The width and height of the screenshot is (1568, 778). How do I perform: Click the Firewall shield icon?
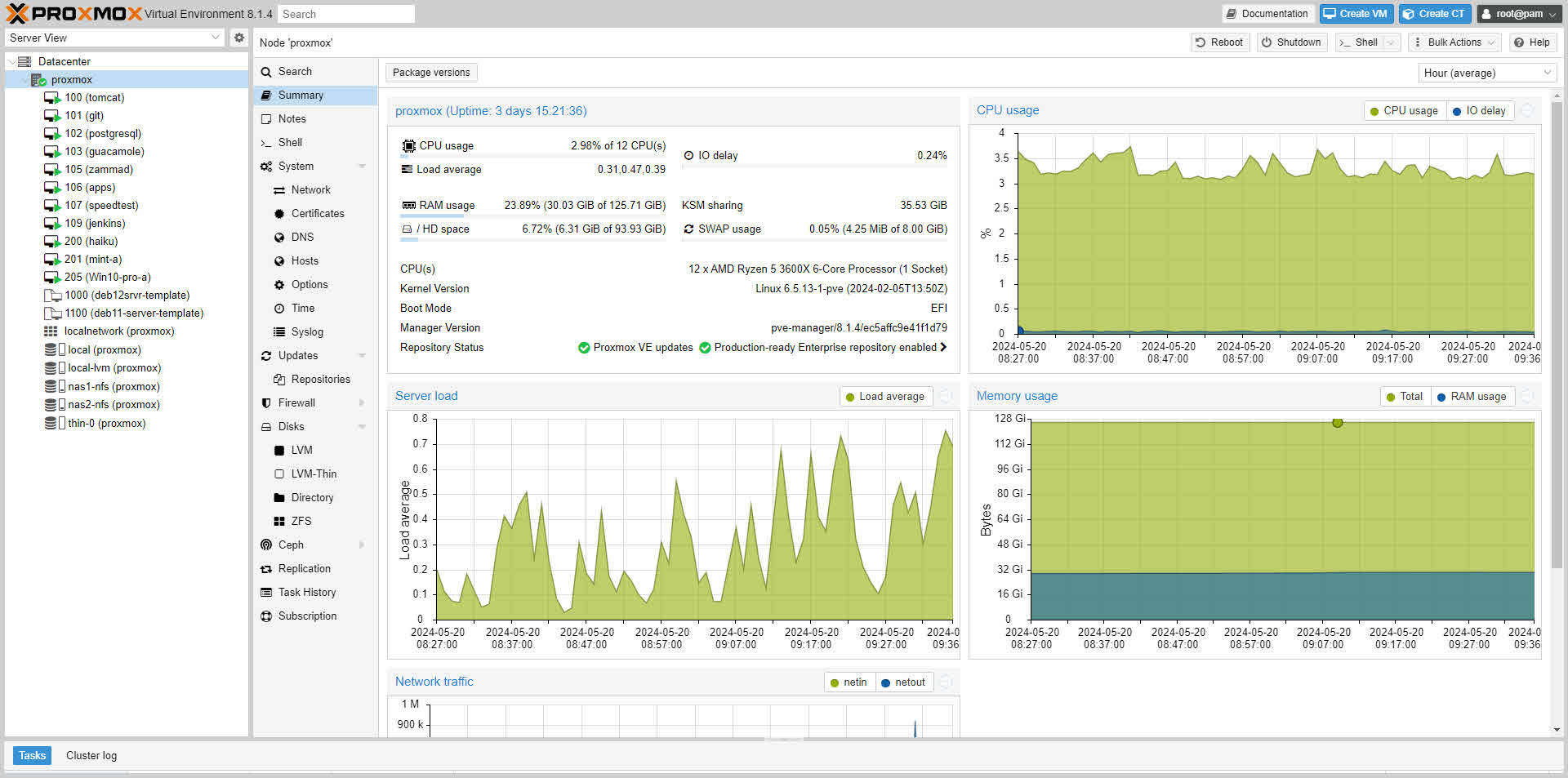(266, 402)
